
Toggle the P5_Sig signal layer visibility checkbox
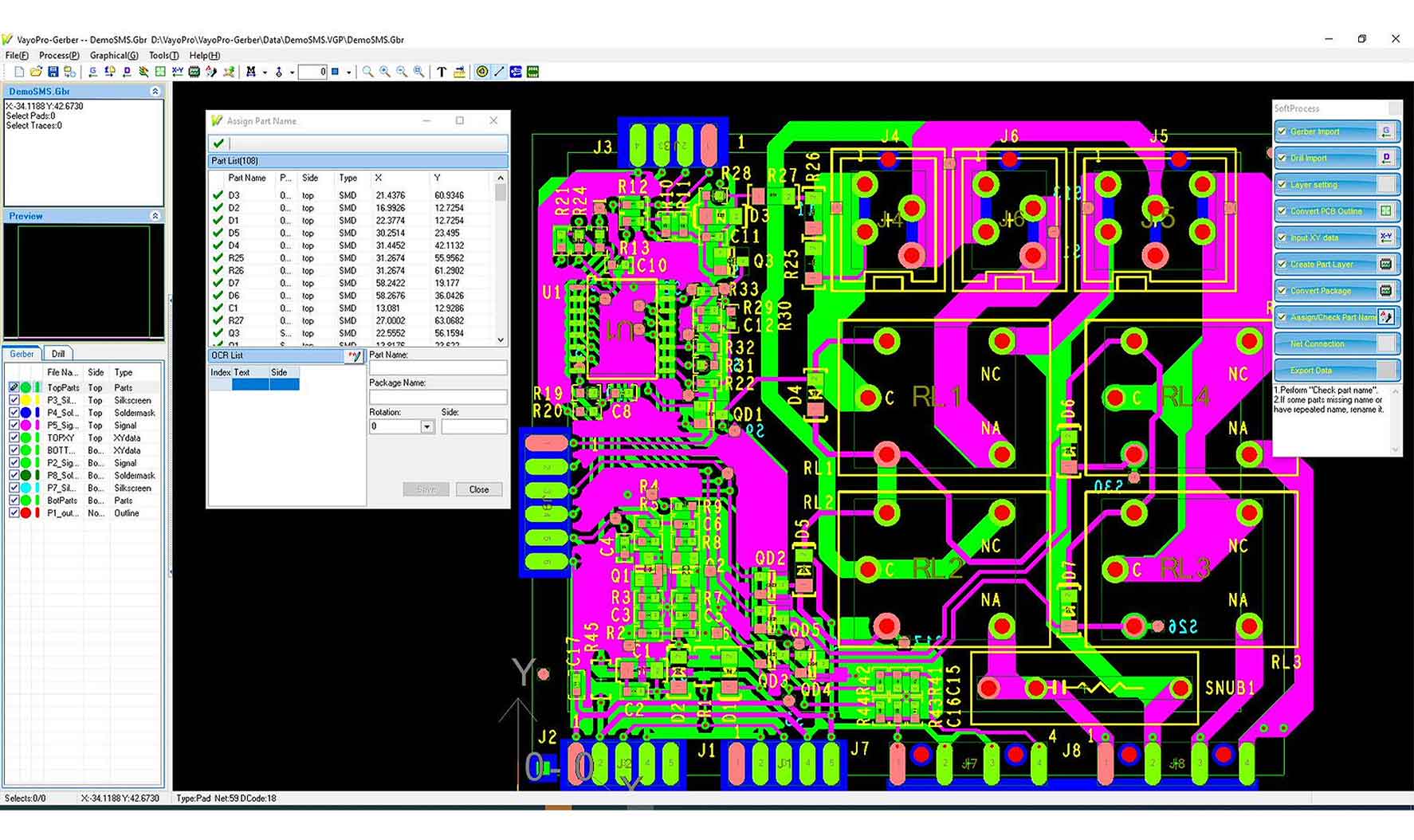pyautogui.click(x=14, y=426)
